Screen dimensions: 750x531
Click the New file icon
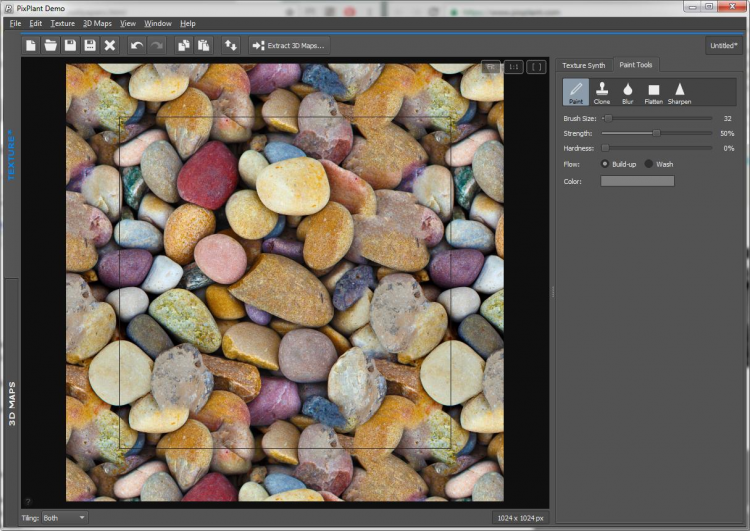(x=31, y=45)
